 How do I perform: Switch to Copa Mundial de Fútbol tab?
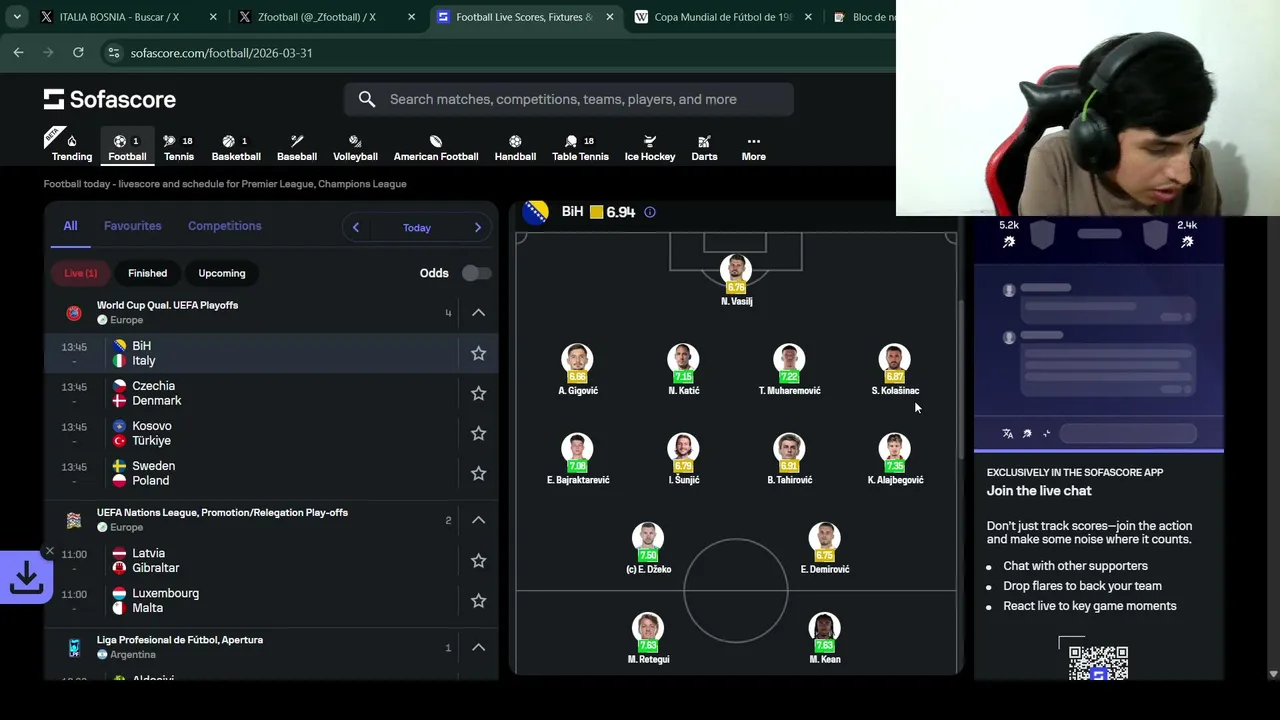720,17
